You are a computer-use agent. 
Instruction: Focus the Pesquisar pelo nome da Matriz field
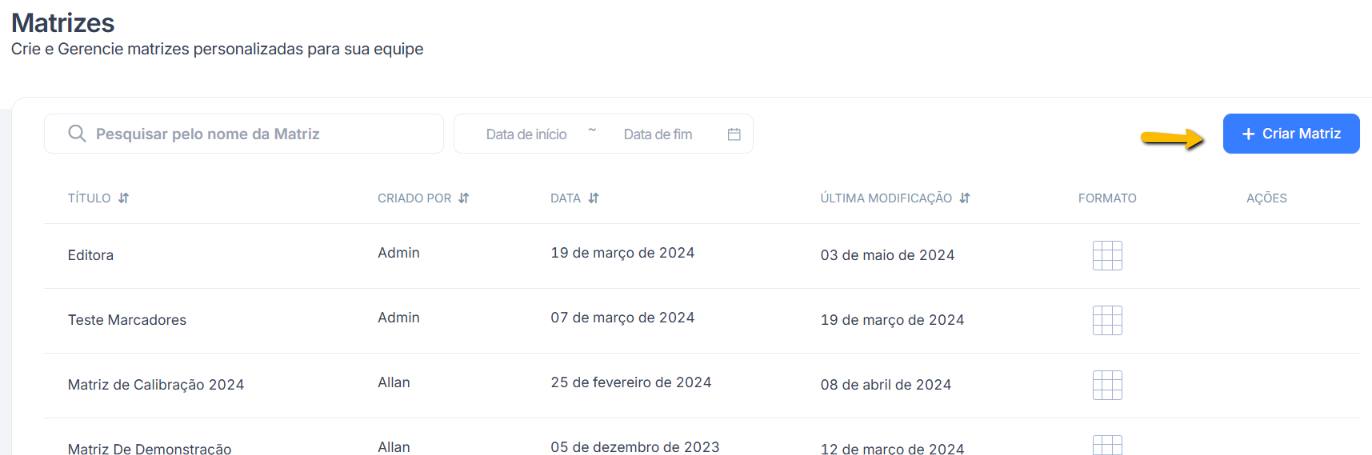click(260, 134)
